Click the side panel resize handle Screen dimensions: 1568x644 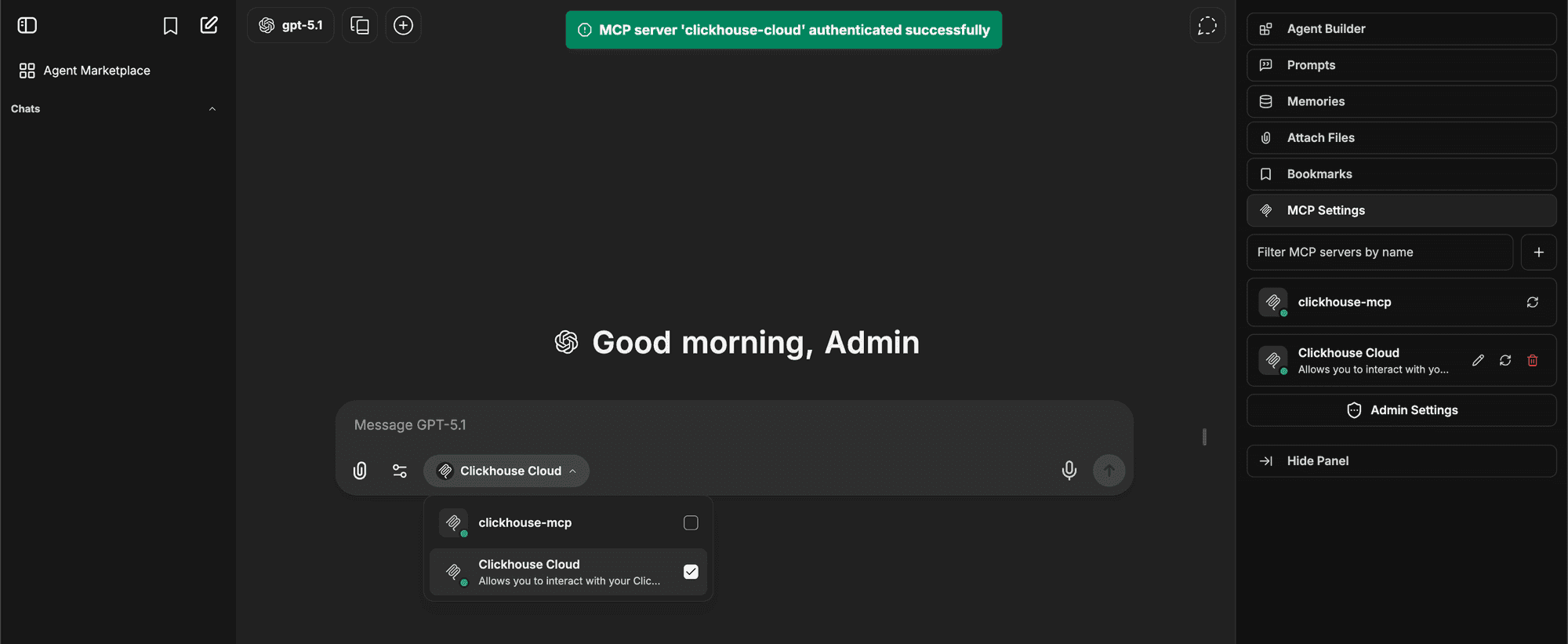click(1204, 437)
